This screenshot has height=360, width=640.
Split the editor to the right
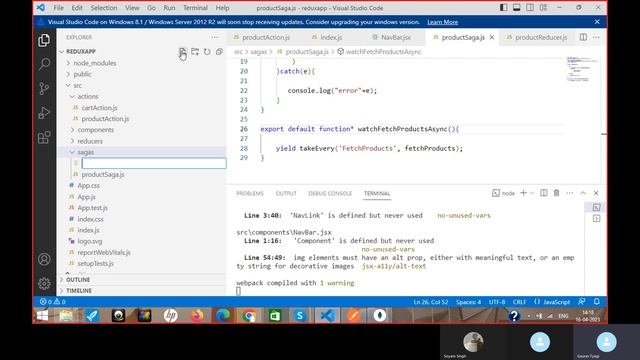tap(583, 37)
